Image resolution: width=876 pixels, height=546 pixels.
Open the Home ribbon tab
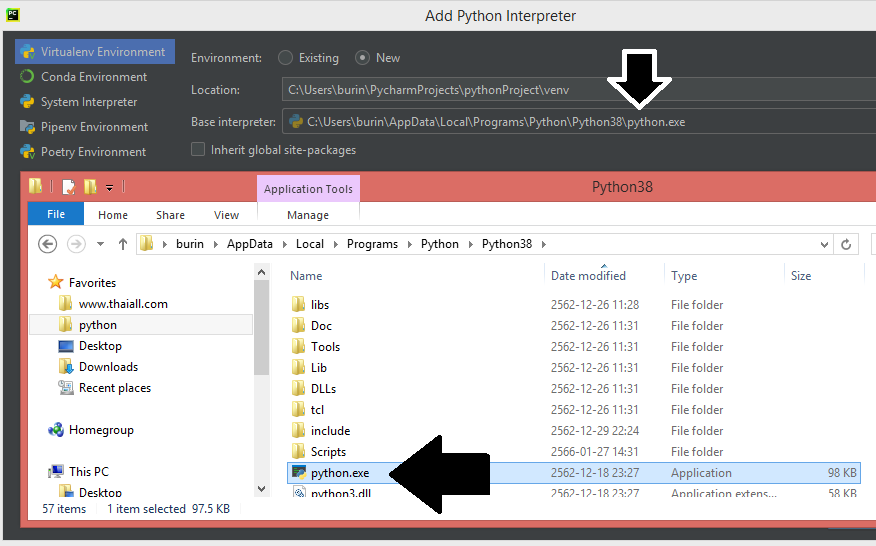[113, 215]
